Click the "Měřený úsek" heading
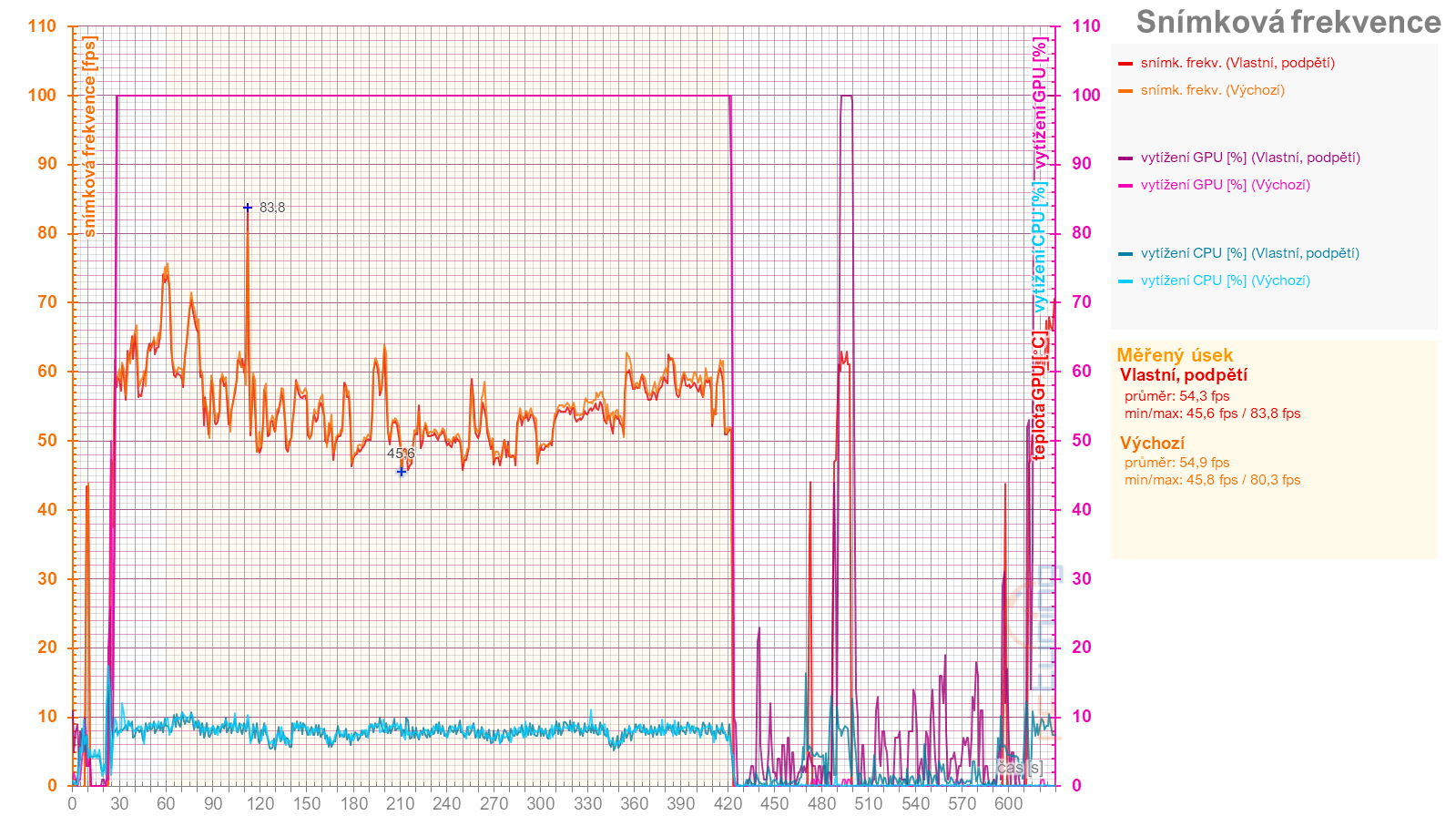Viewport: 1456px width, 816px height. (1175, 355)
